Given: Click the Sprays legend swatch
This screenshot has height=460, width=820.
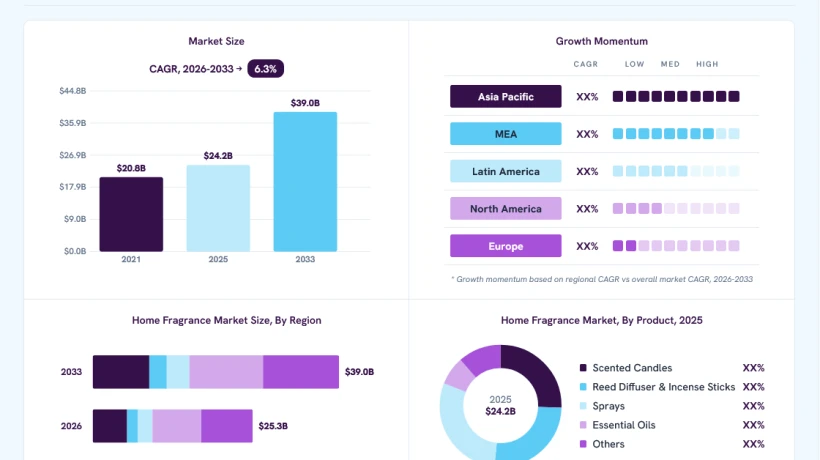Looking at the screenshot, I should coord(583,406).
